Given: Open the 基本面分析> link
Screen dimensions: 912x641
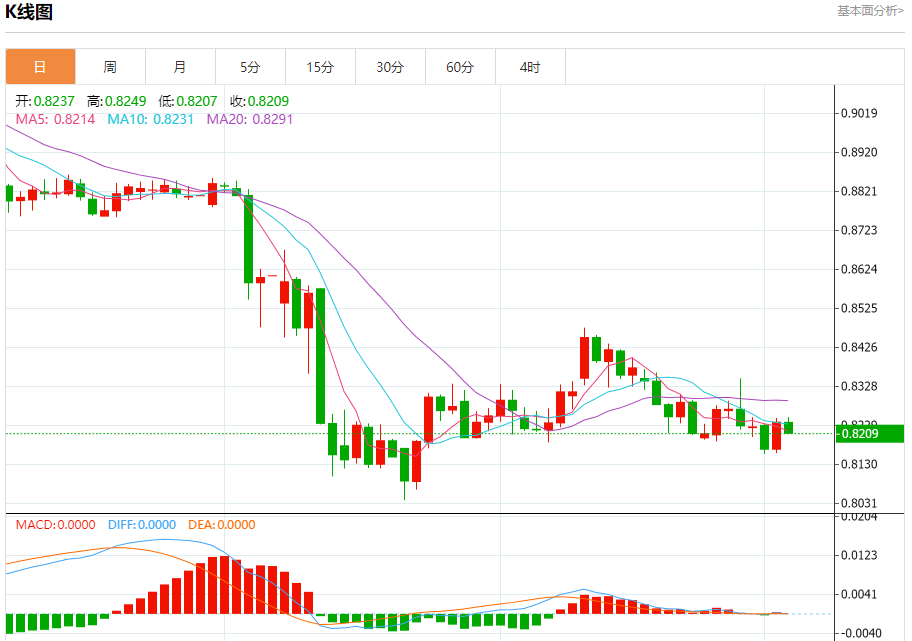Looking at the screenshot, I should [870, 10].
